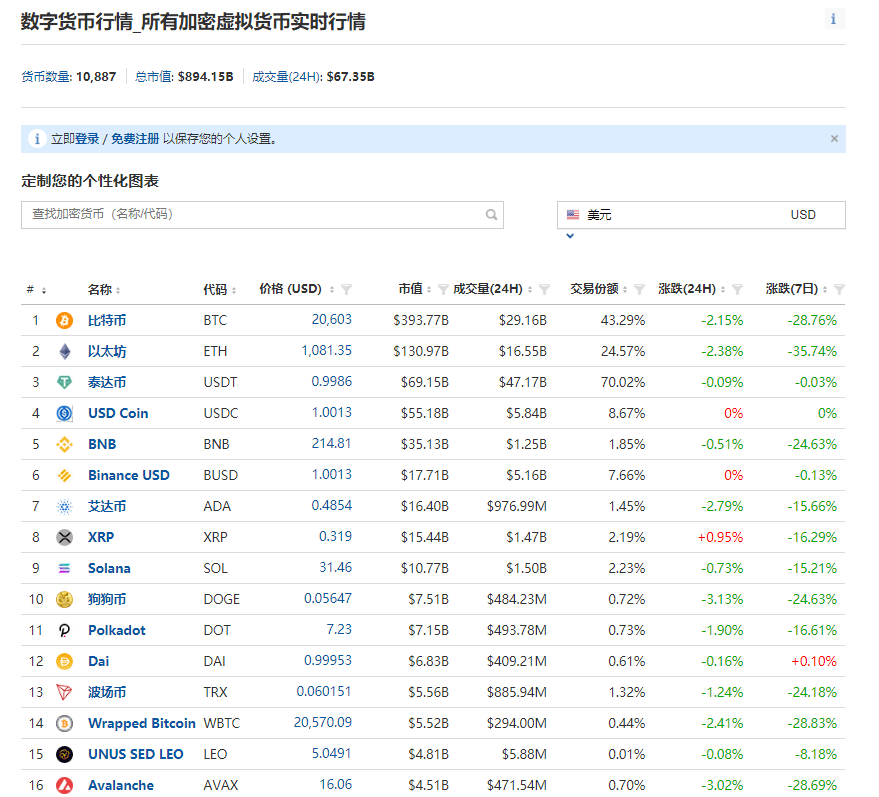Click the login link in banner
This screenshot has width=879, height=797.
click(87, 139)
